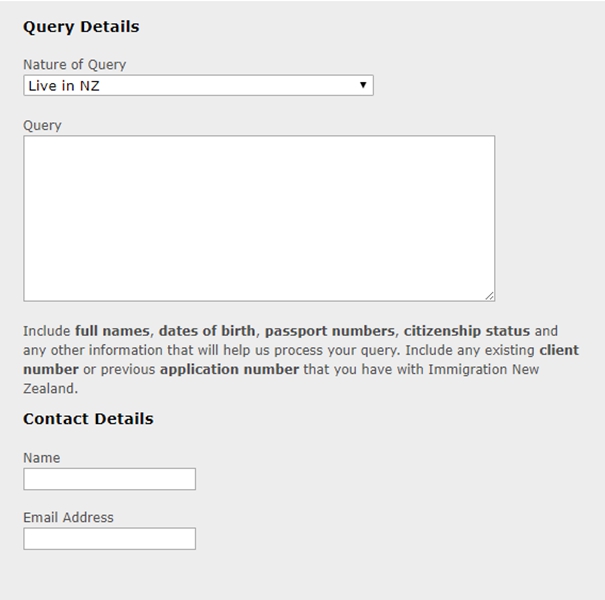
Task: Click the Email Address label
Action: coord(68,518)
